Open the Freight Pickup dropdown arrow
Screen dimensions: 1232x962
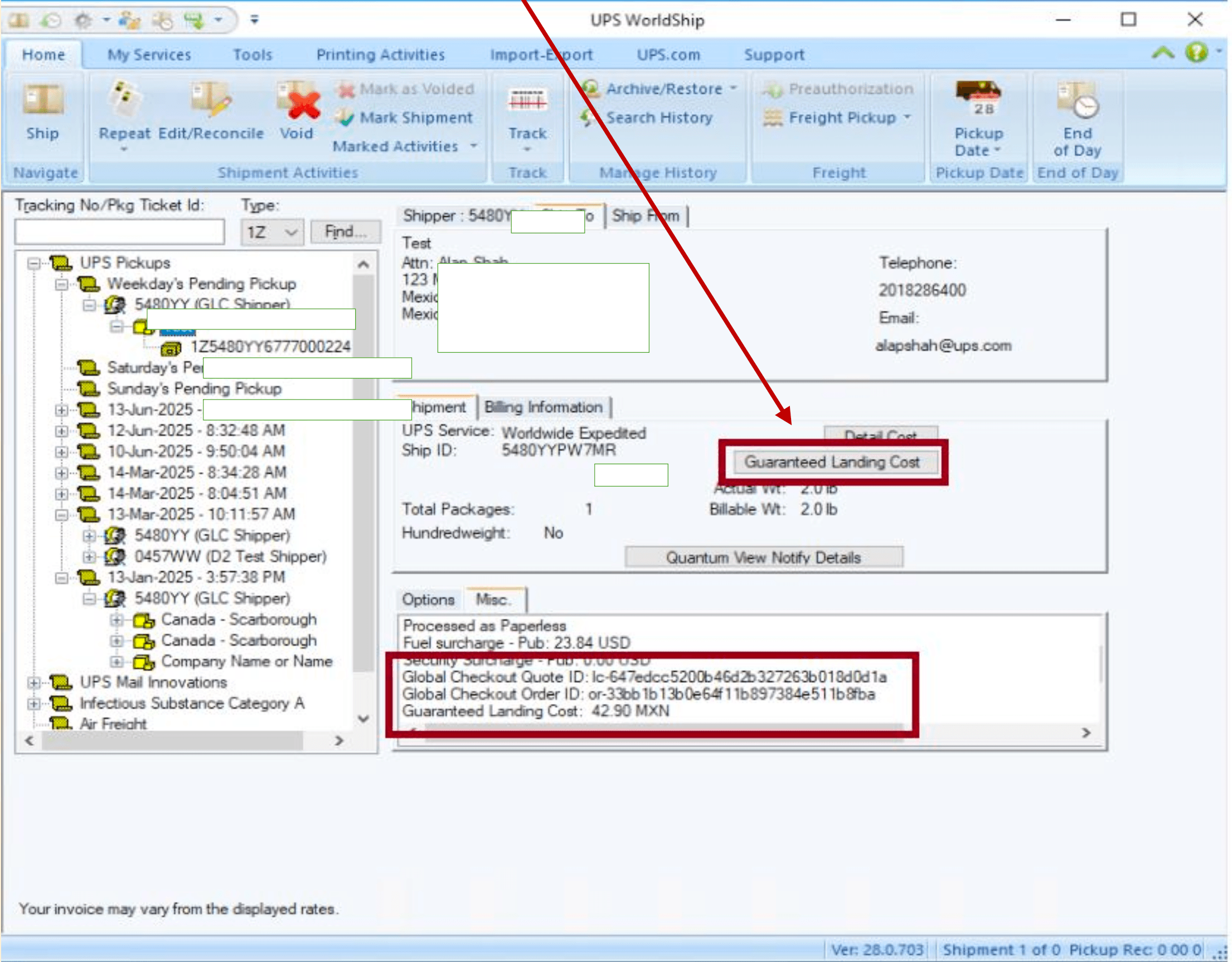(908, 116)
